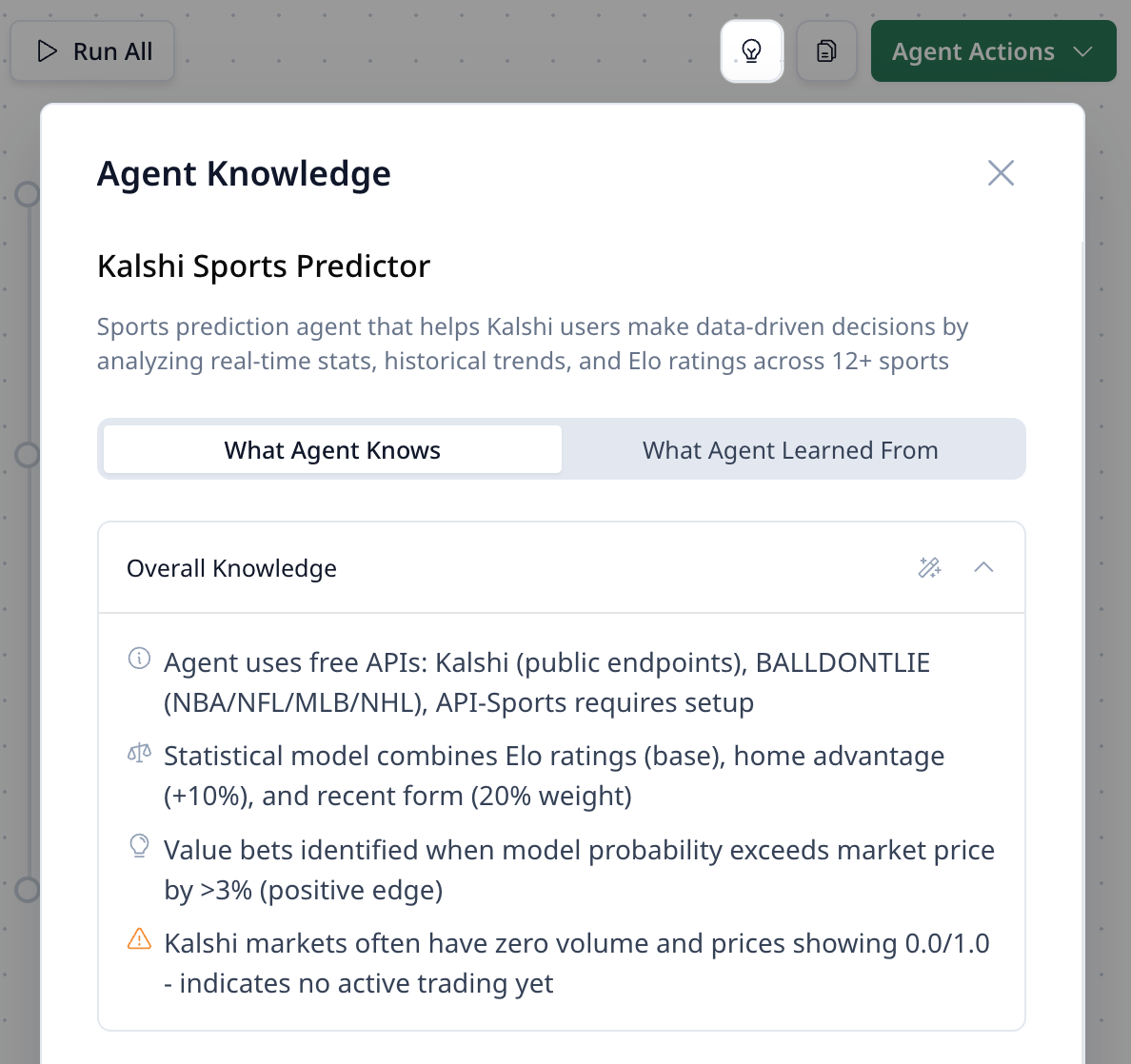The height and width of the screenshot is (1064, 1131).
Task: Open the lightbulb Agent Knowledge button
Action: pos(752,51)
